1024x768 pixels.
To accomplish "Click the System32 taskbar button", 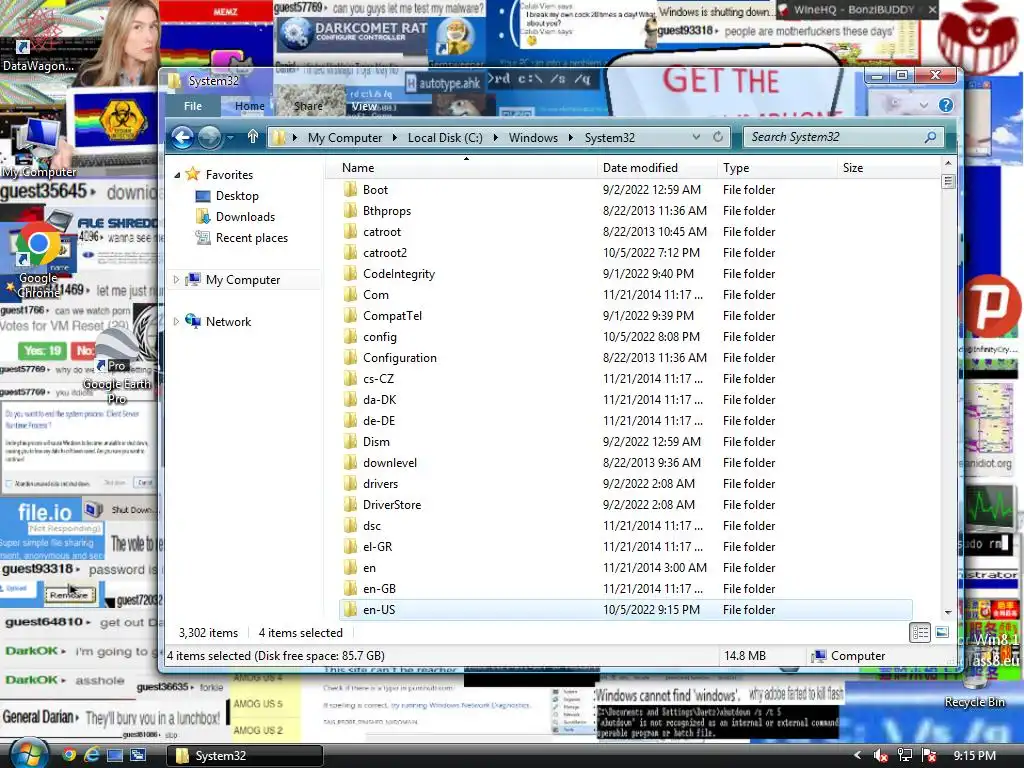I will 245,756.
